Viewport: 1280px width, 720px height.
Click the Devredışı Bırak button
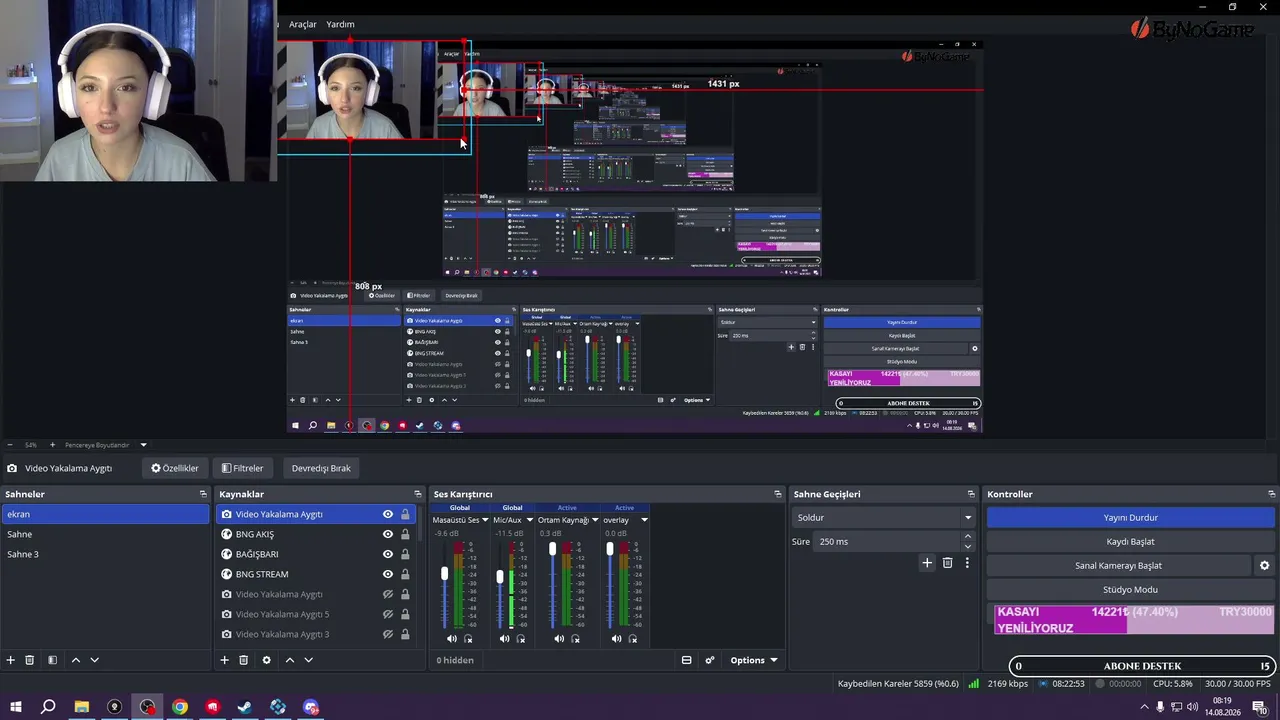(x=321, y=468)
